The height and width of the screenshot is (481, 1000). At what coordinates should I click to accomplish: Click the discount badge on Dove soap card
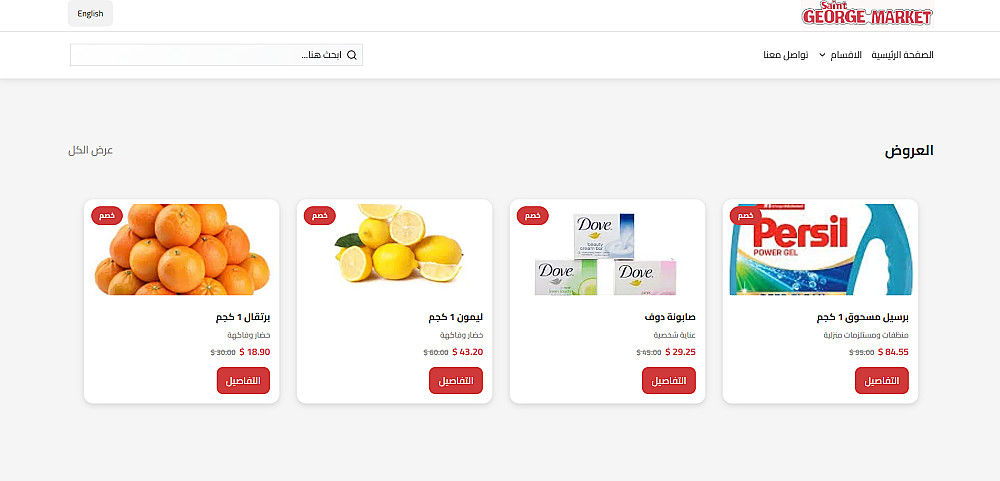[532, 215]
